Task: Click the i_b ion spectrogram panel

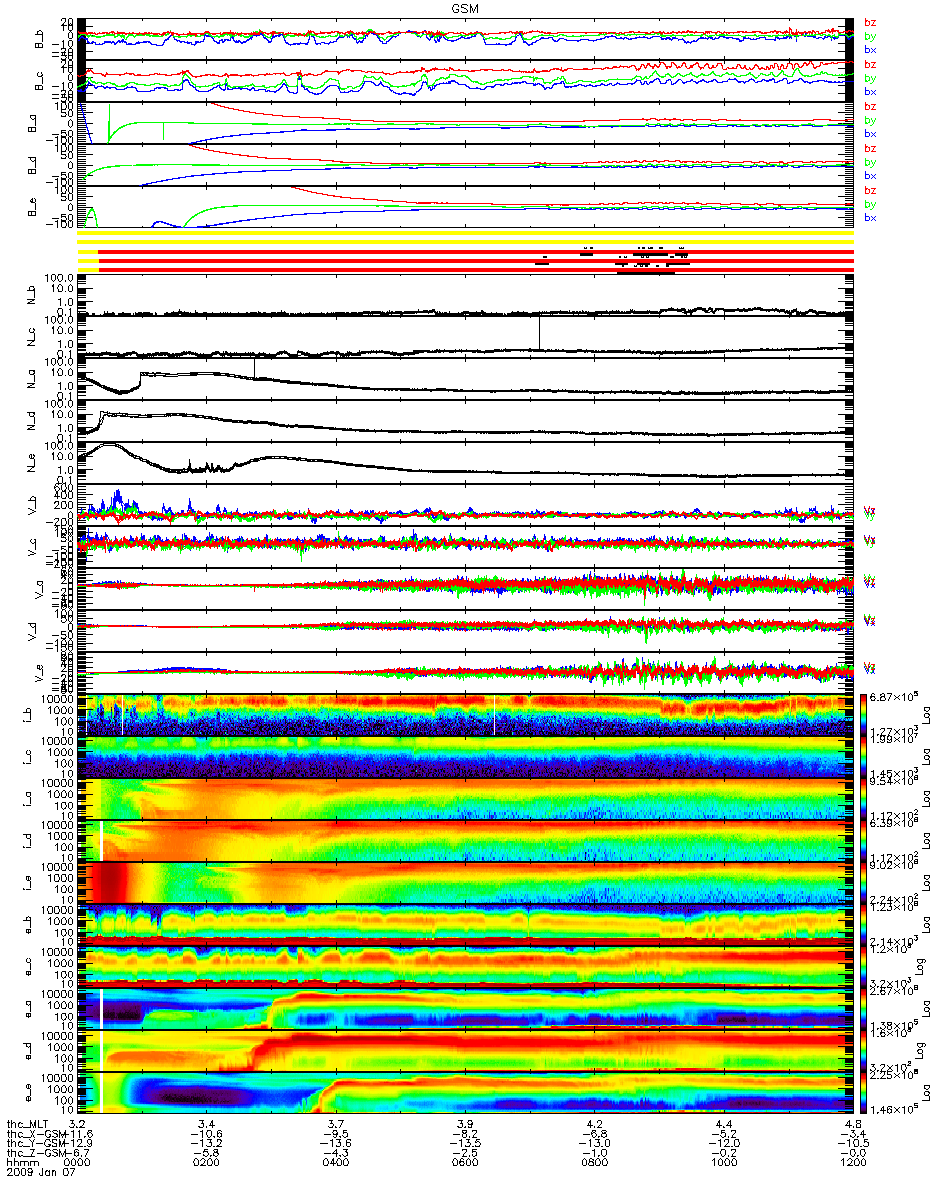Action: (x=467, y=714)
